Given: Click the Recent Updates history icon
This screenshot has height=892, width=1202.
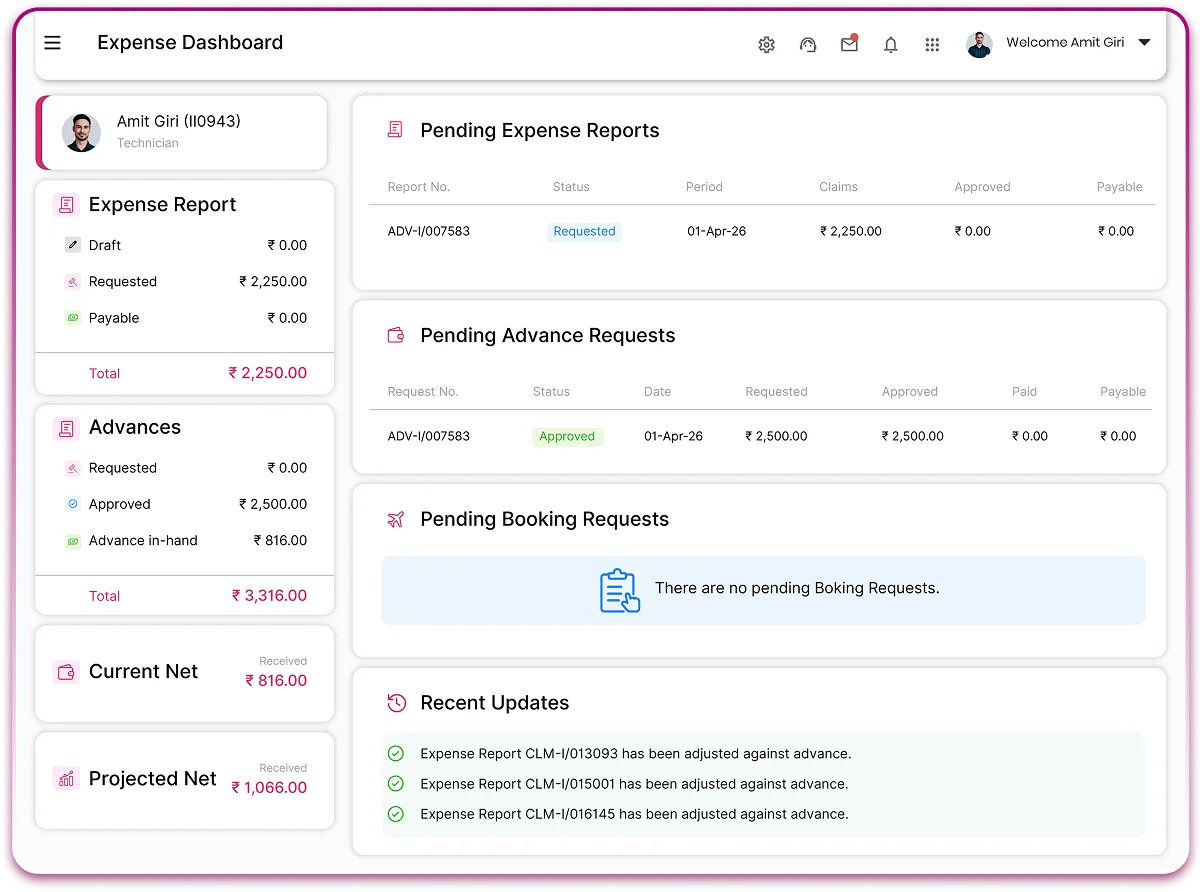Looking at the screenshot, I should point(396,703).
